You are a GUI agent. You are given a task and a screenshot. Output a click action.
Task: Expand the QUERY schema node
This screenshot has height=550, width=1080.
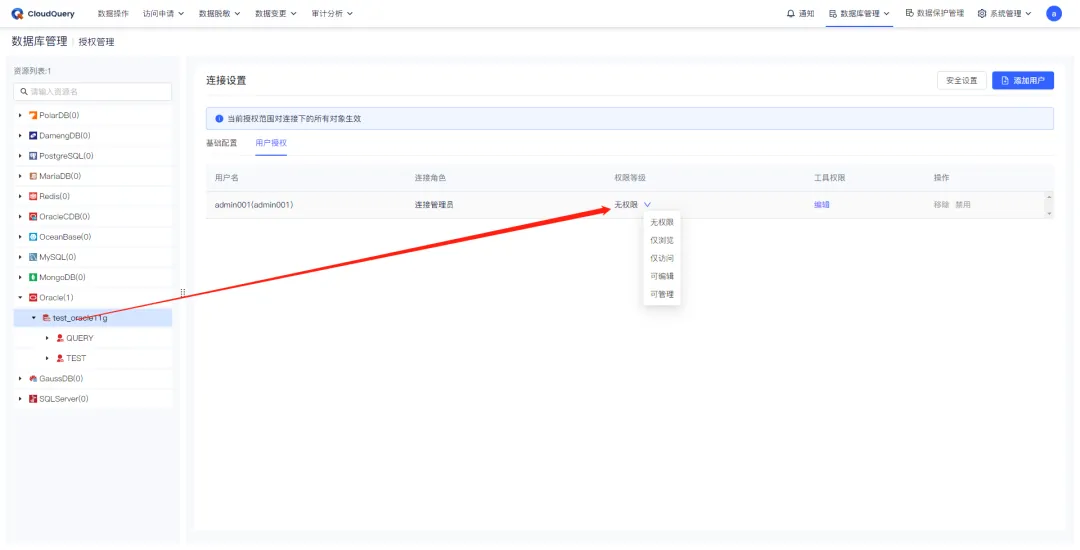click(47, 338)
